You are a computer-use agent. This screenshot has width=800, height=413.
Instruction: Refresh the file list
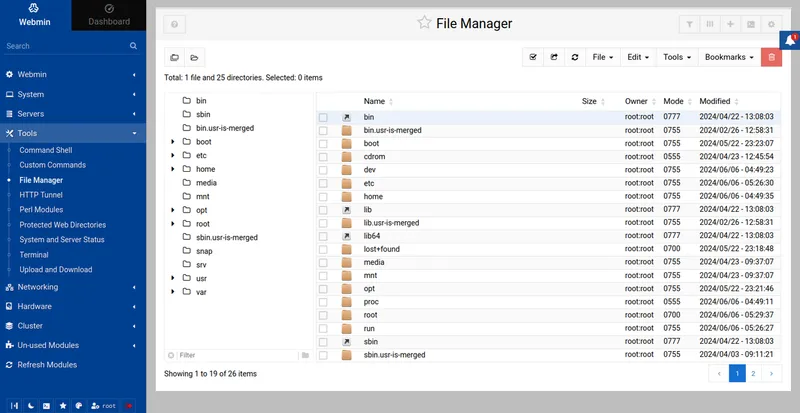575,57
